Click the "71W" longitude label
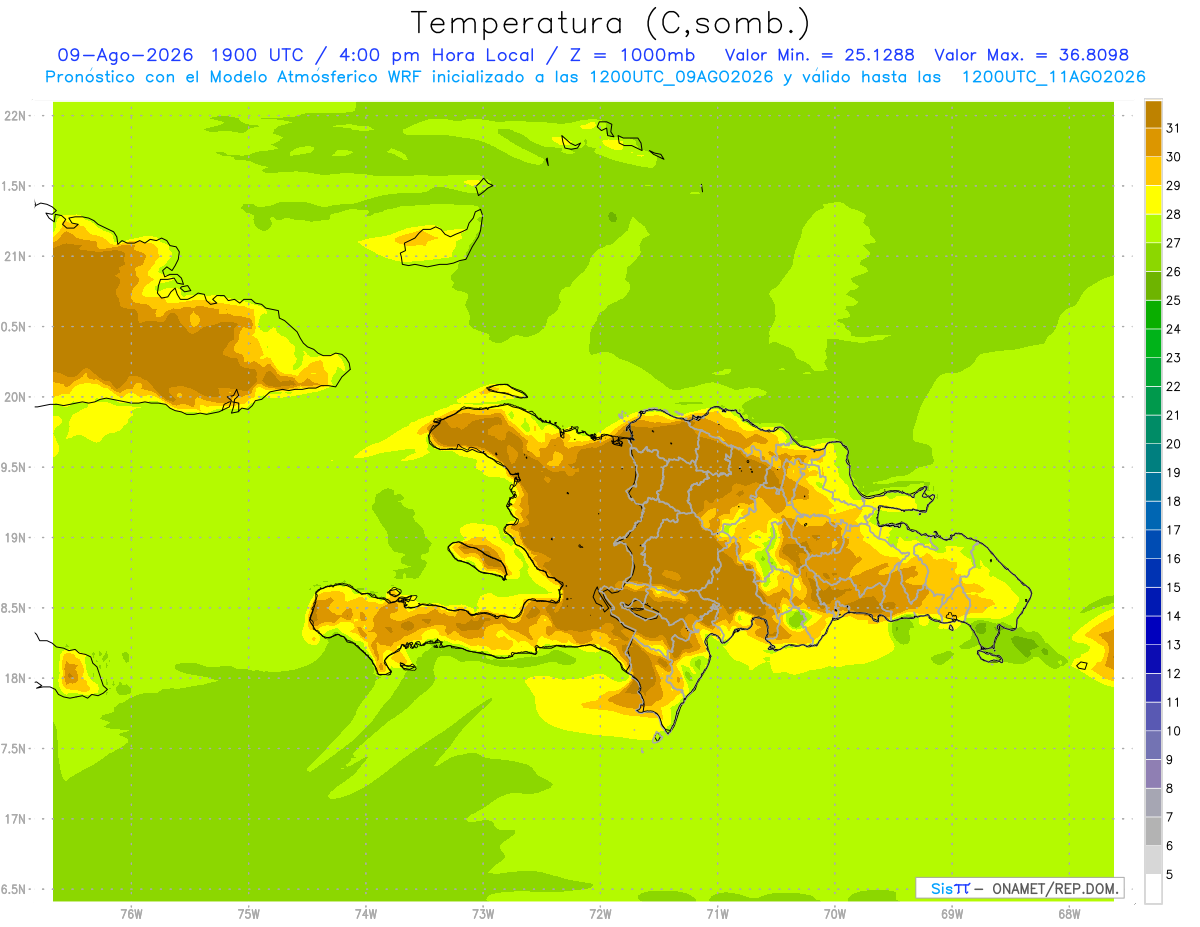The height and width of the screenshot is (927, 1200). [717, 913]
